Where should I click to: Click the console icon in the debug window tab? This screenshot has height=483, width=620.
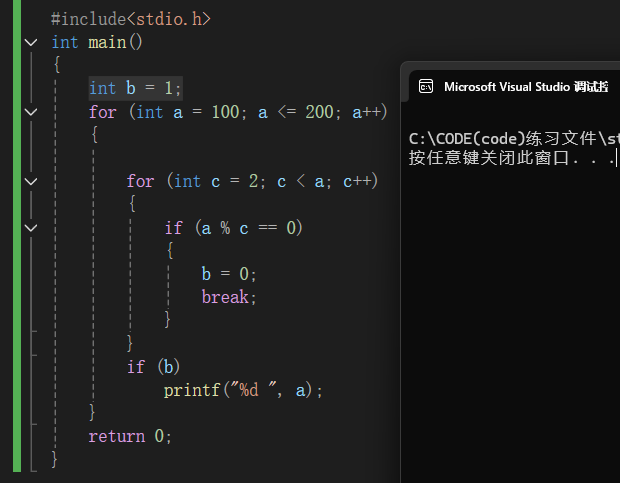tap(426, 87)
